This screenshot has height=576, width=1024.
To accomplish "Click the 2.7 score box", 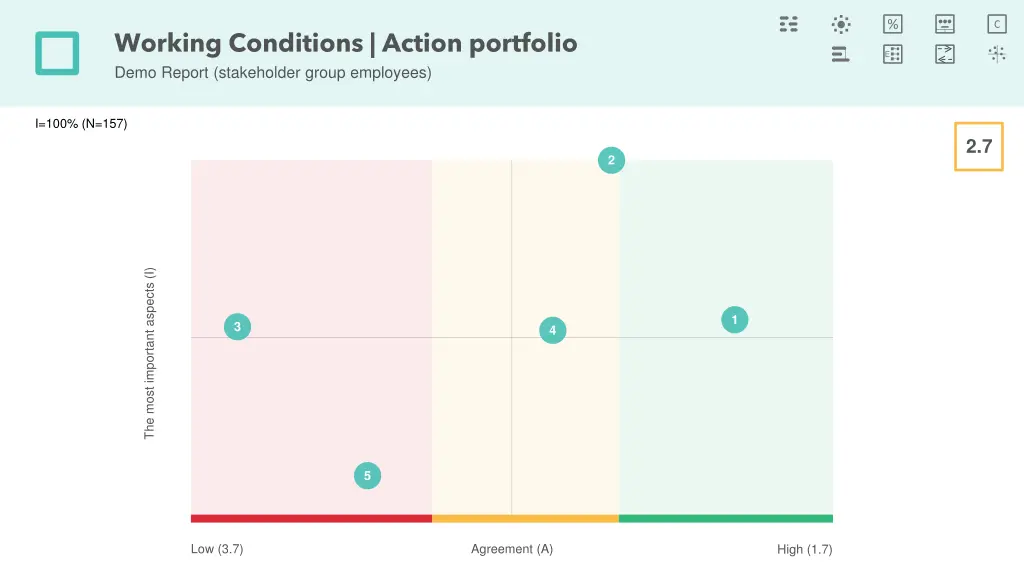I will point(978,147).
